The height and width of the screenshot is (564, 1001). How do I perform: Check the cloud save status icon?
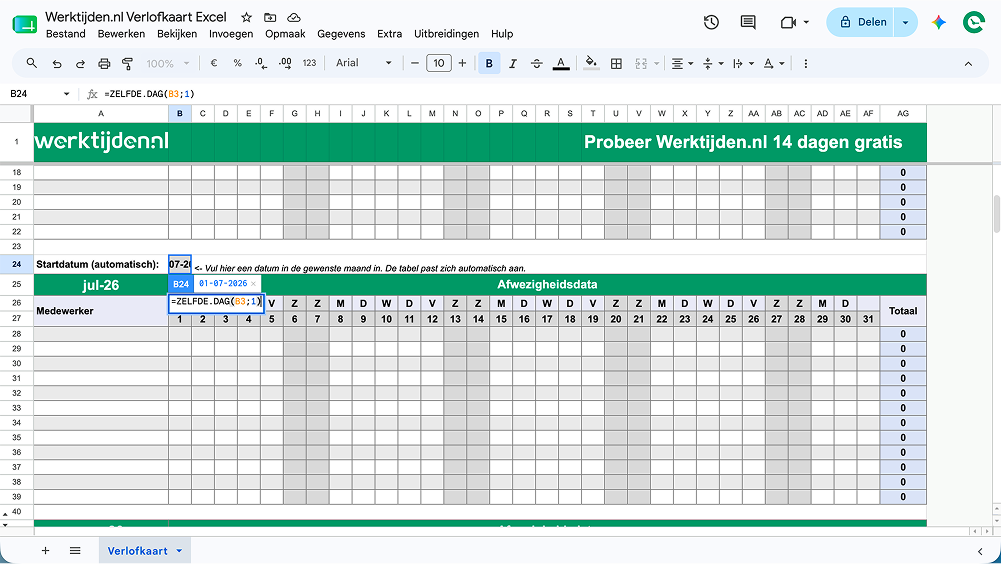(x=294, y=17)
